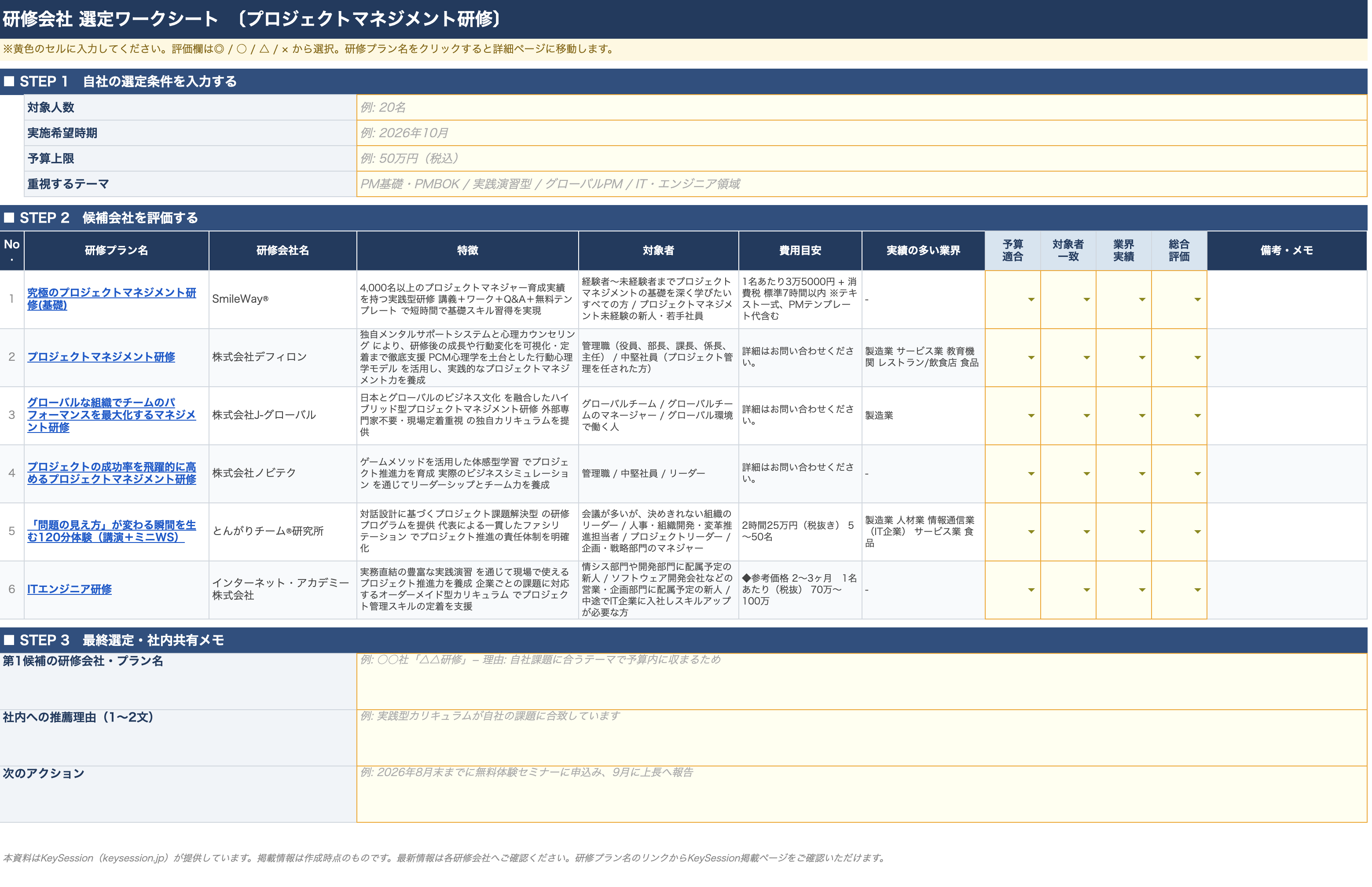The height and width of the screenshot is (887, 1372).
Task: Open 総合評価 dropdown for 株式会社デフィロン row
Action: point(1197,358)
